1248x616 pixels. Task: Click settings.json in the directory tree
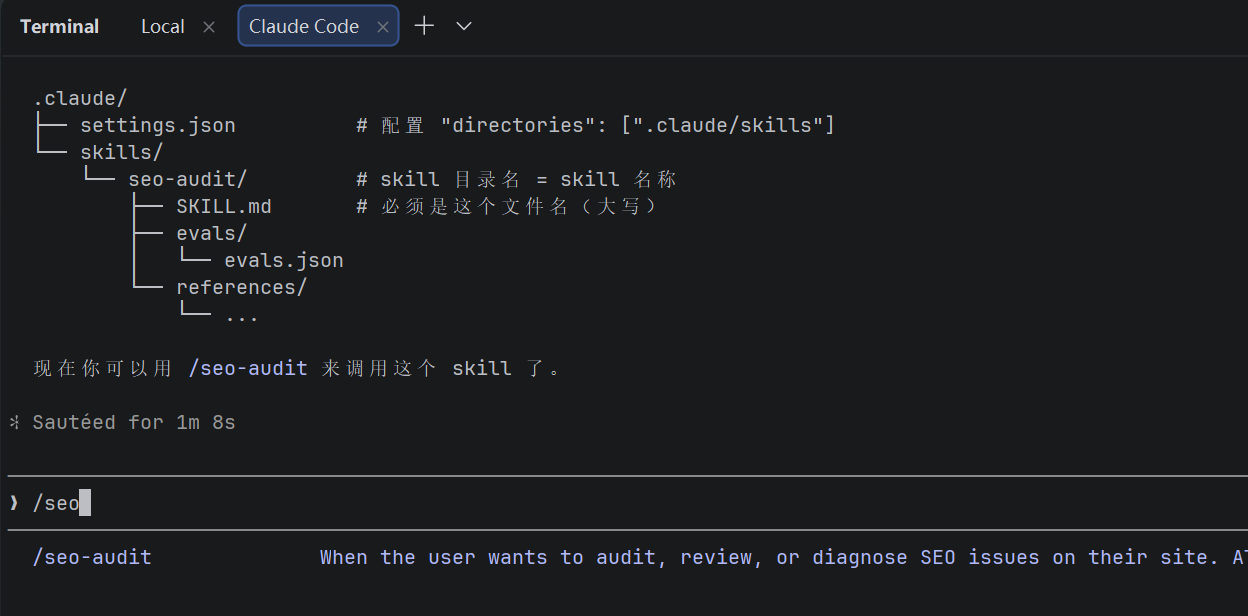click(x=158, y=125)
